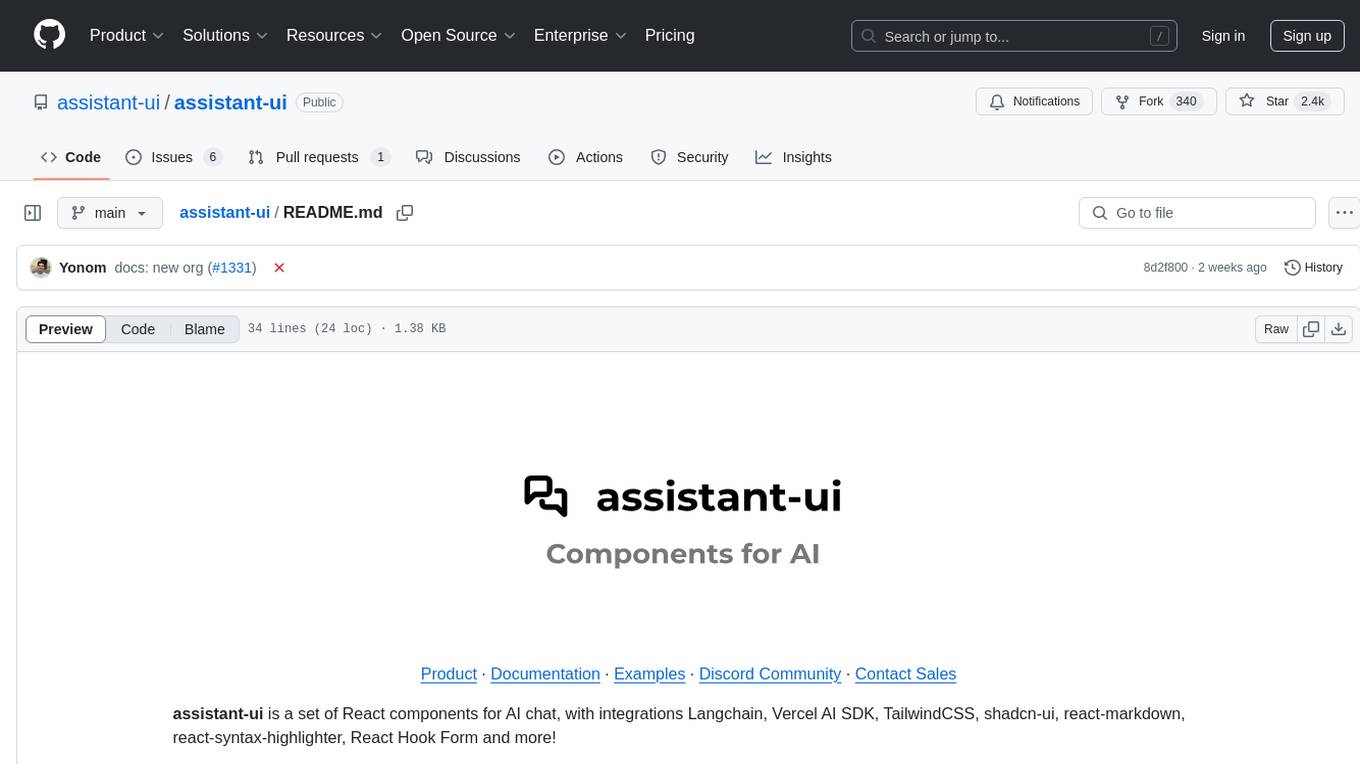Open the Enterprise menu

coord(580,35)
